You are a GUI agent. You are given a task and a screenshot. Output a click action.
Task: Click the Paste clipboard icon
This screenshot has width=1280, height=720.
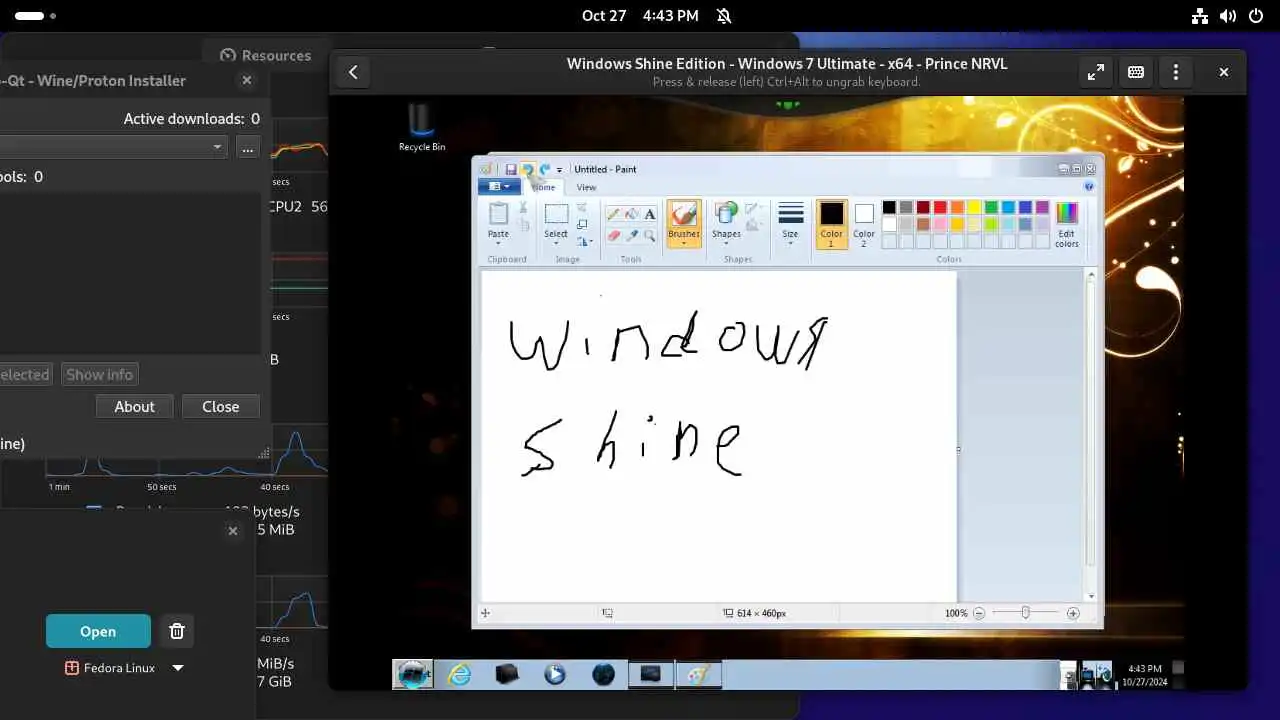[x=498, y=213]
